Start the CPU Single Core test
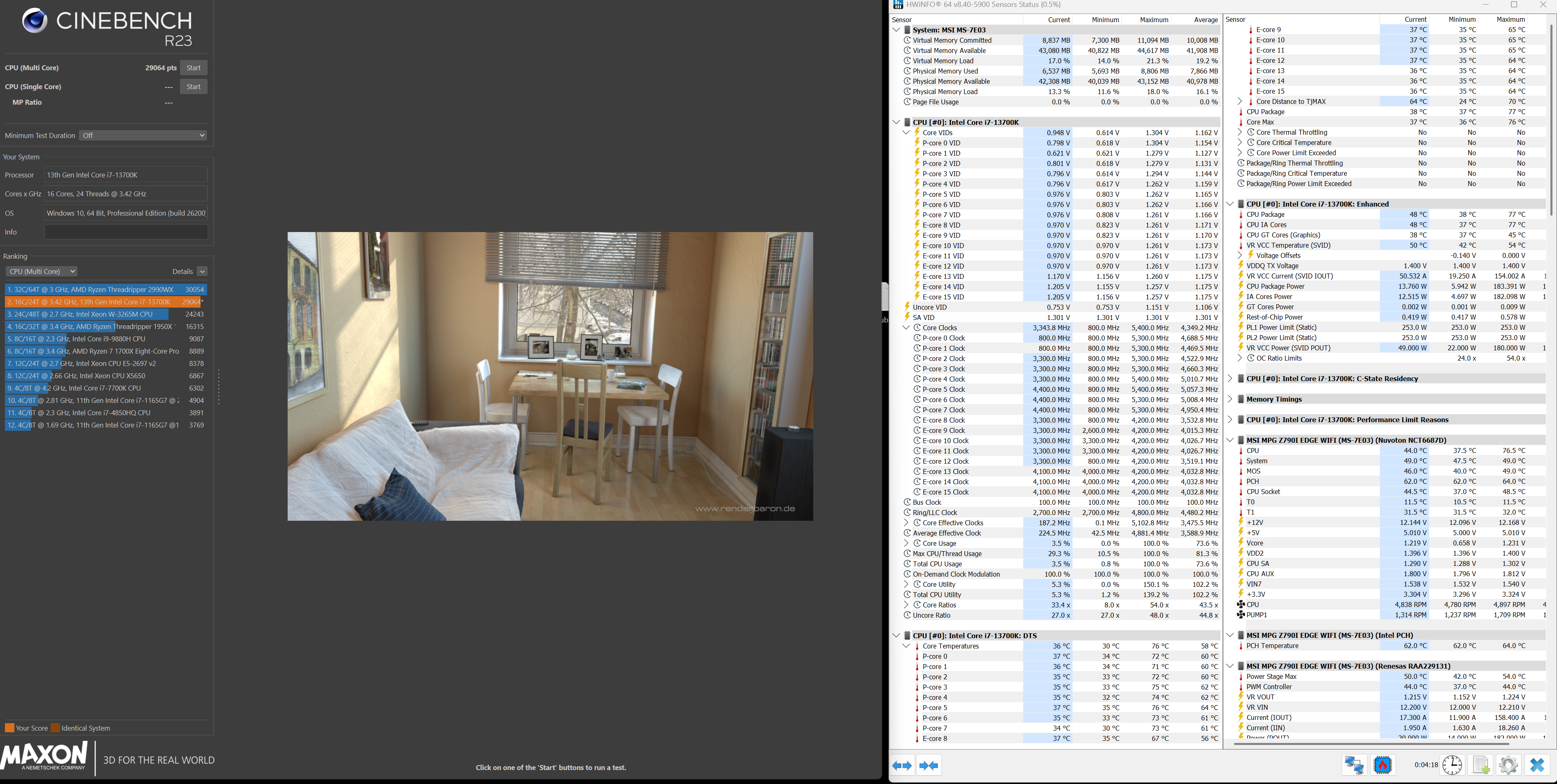Image resolution: width=1557 pixels, height=784 pixels. pyautogui.click(x=194, y=86)
